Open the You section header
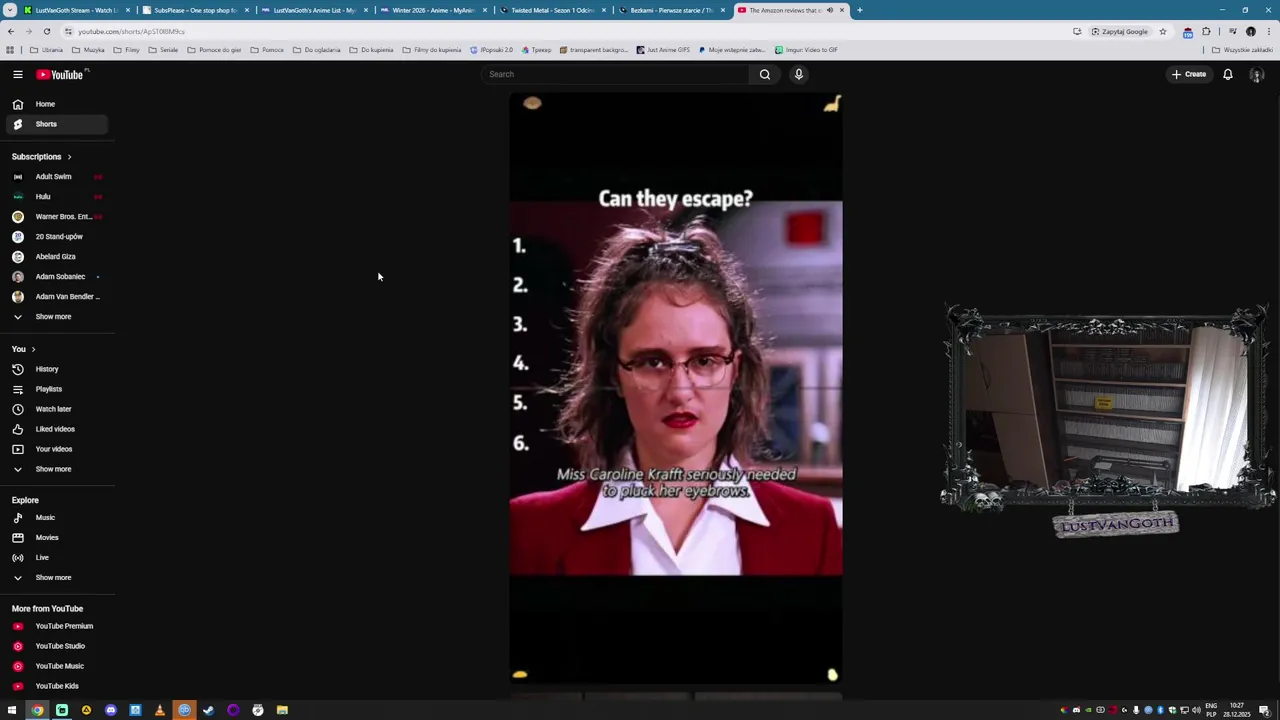The width and height of the screenshot is (1280, 720). tap(23, 349)
